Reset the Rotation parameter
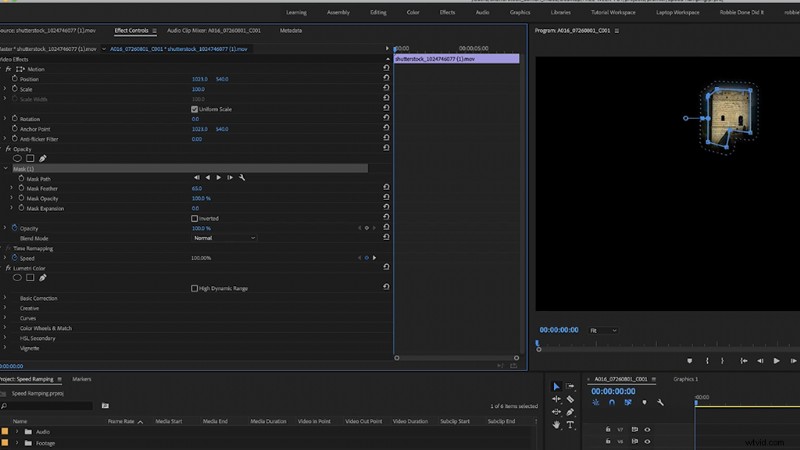Image resolution: width=800 pixels, height=450 pixels. (386, 118)
